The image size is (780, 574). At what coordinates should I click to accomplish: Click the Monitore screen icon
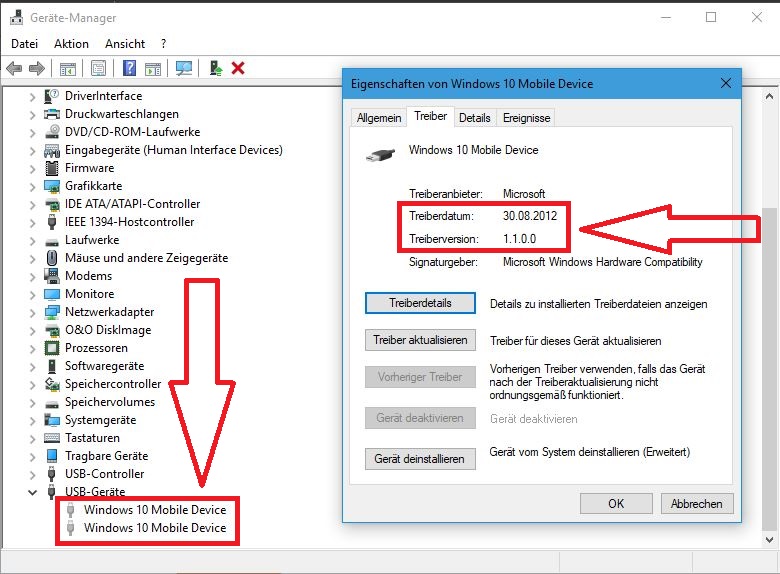tap(52, 294)
